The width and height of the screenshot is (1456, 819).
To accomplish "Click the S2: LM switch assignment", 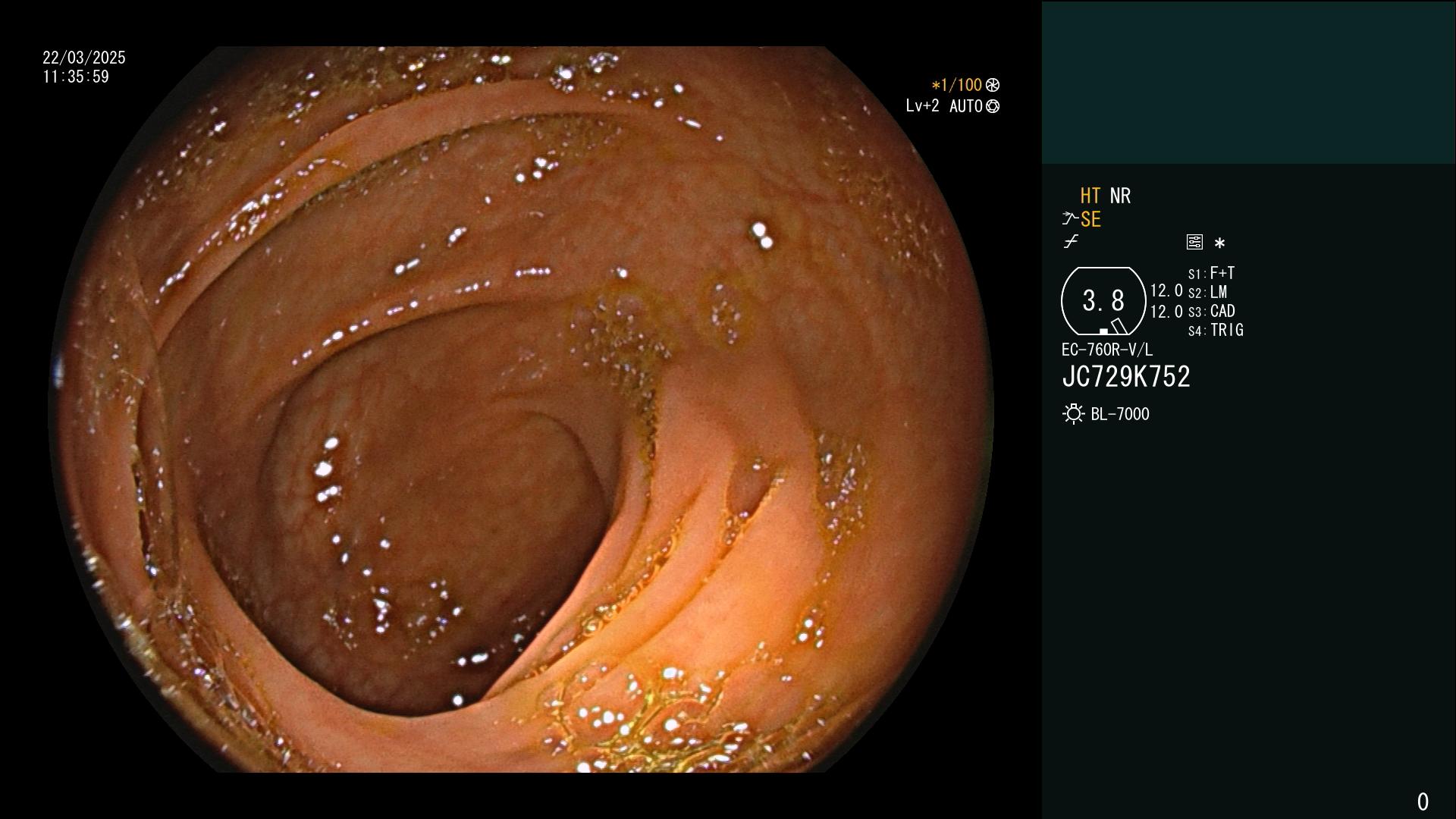I will [1208, 292].
